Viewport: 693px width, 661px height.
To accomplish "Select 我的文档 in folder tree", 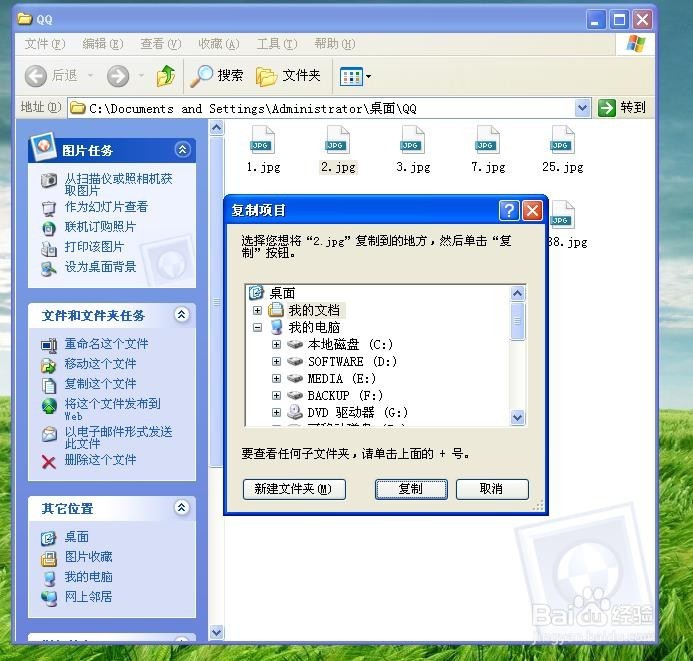I will tap(314, 310).
